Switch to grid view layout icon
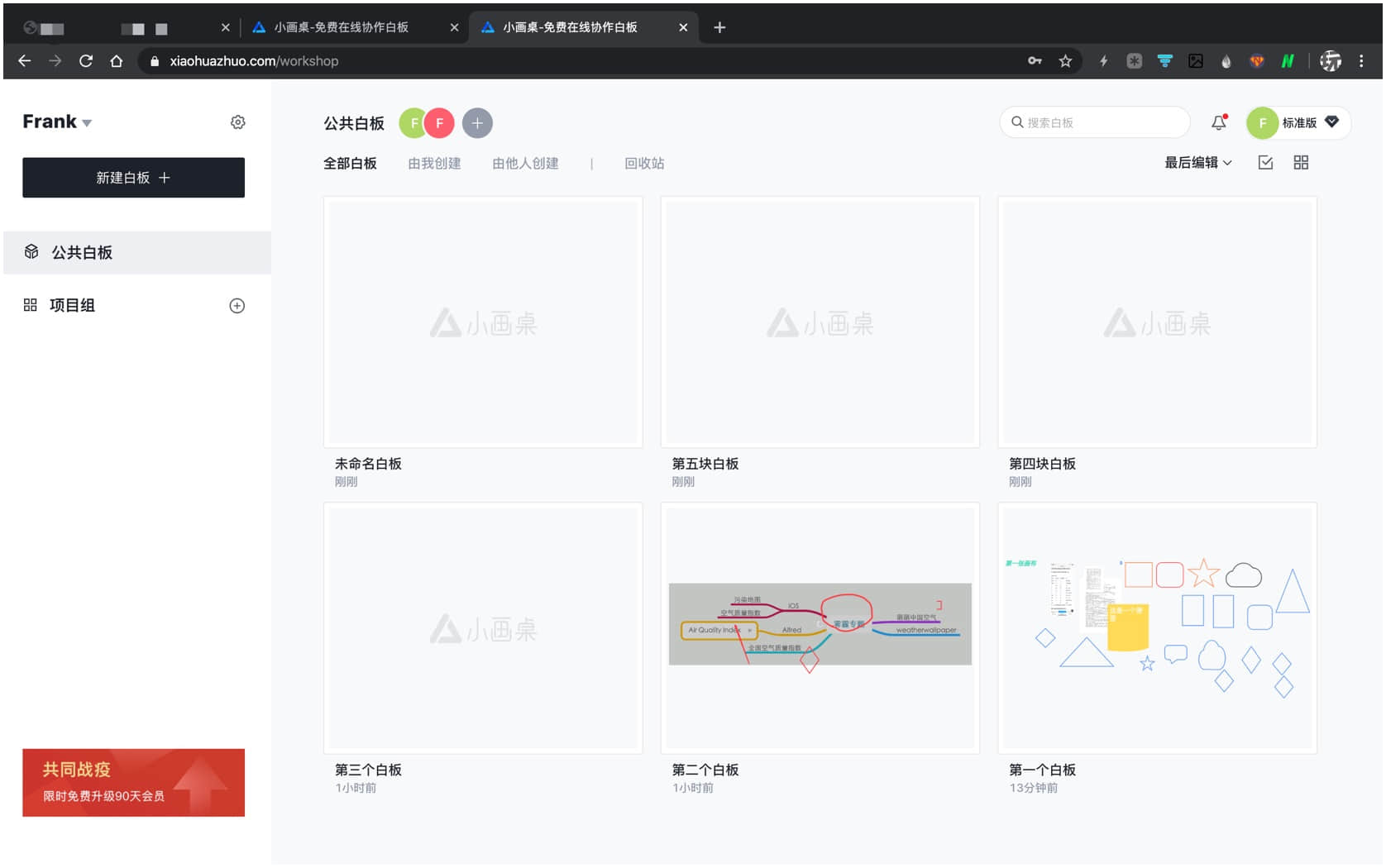 [x=1300, y=163]
